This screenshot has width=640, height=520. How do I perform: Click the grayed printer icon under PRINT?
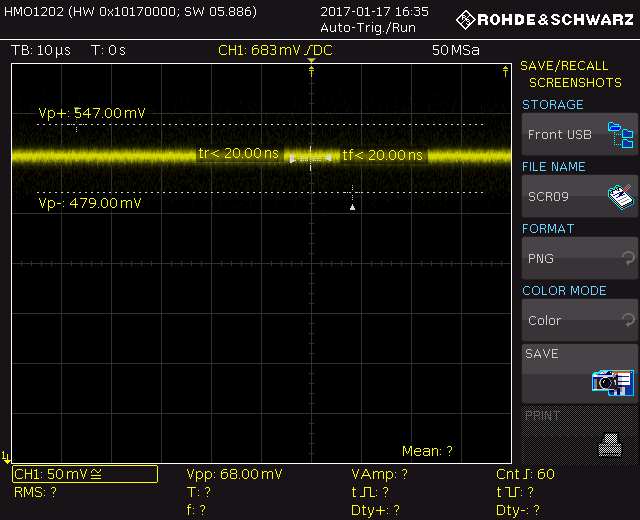click(610, 445)
